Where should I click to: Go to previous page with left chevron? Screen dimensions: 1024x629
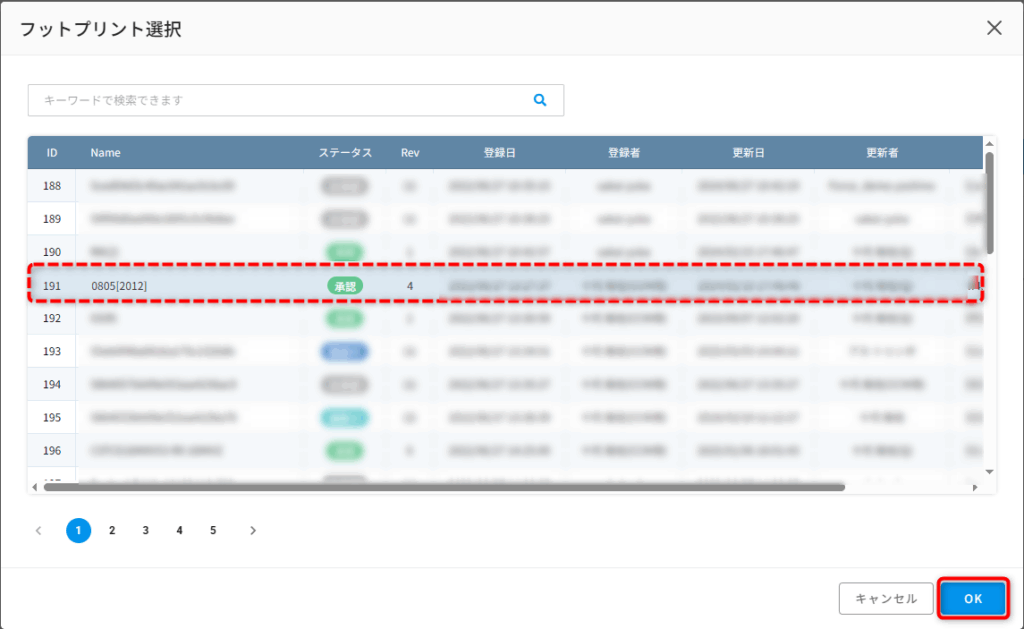39,530
